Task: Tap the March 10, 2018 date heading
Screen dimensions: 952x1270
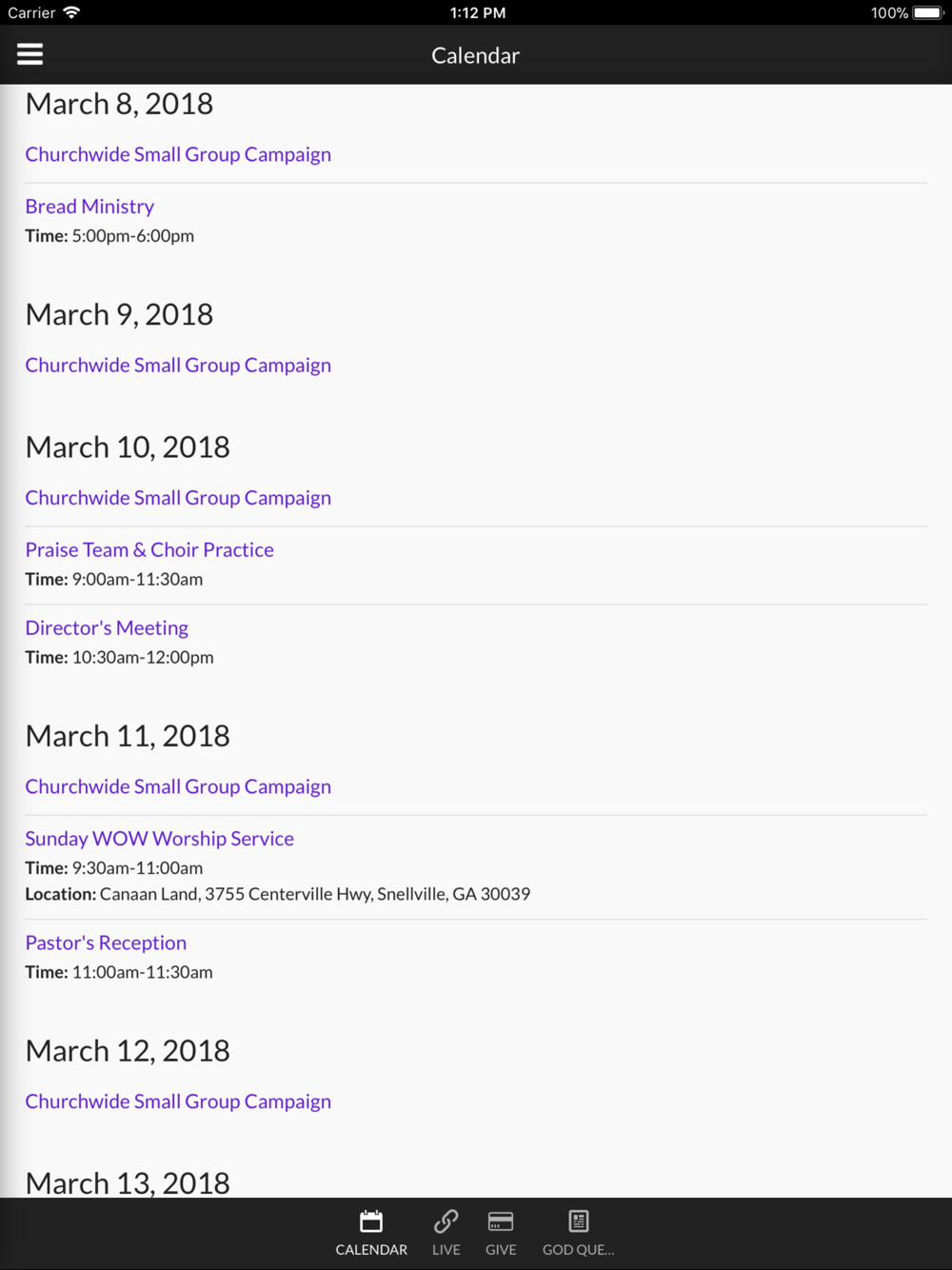Action: pyautogui.click(x=128, y=447)
